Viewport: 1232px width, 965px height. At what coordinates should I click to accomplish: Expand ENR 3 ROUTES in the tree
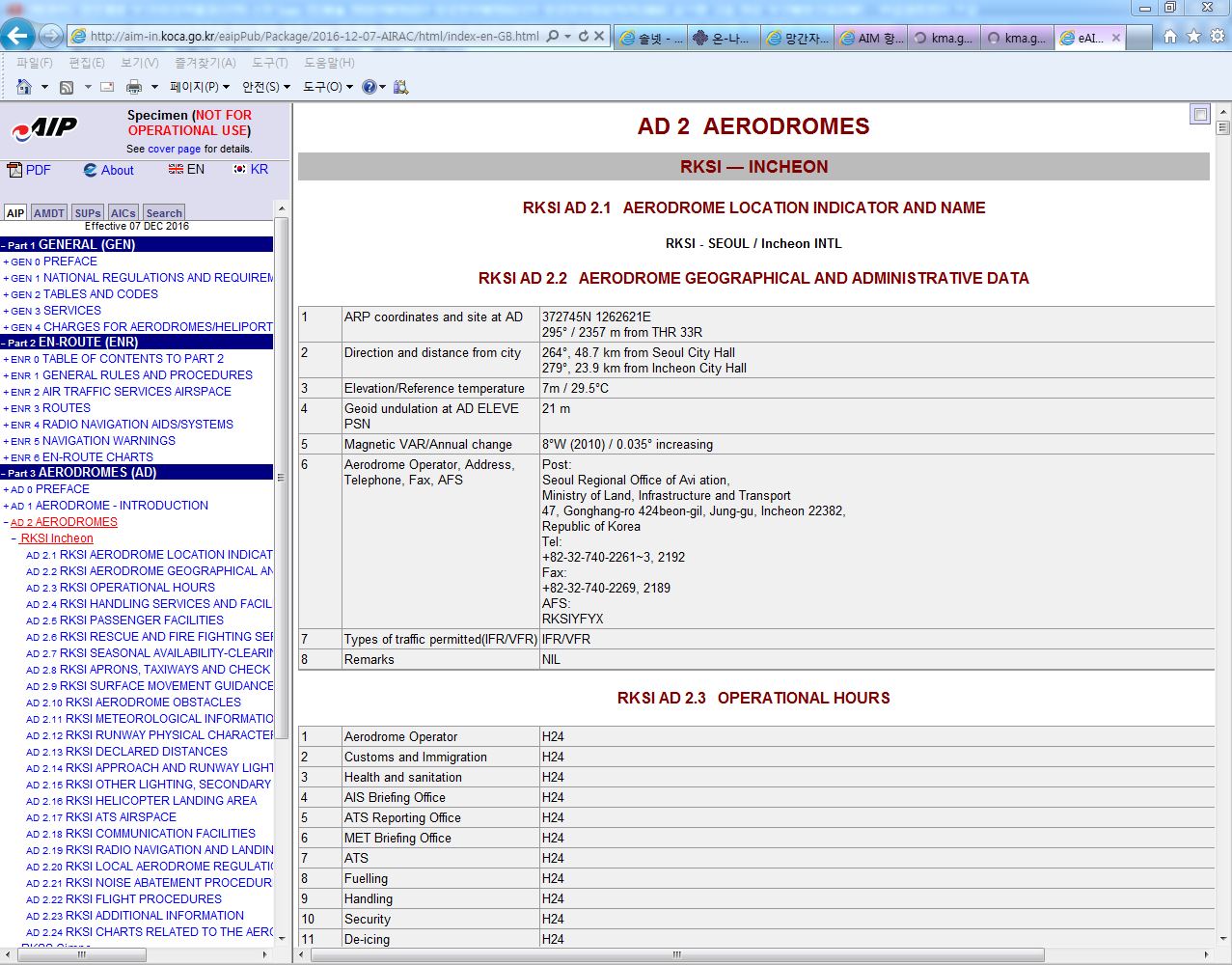[6, 409]
